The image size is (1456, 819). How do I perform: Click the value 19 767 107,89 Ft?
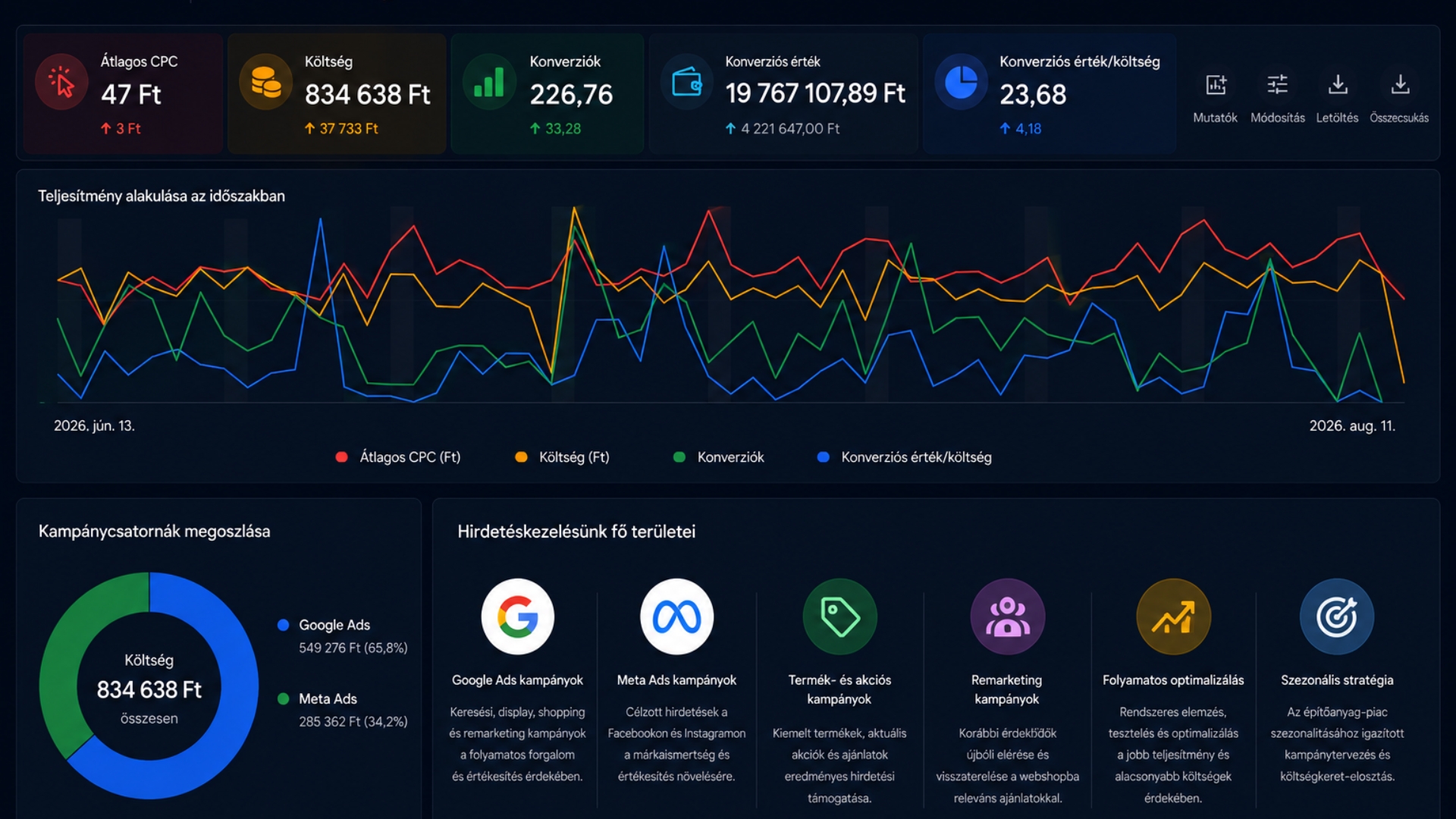(815, 93)
